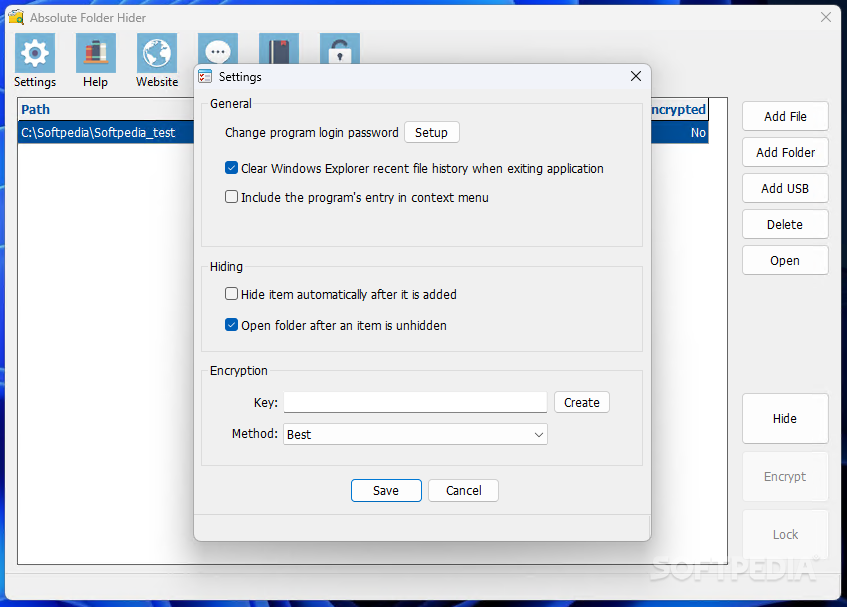Click the padlock toolbar icon
Viewport: 847px width, 607px height.
[340, 49]
